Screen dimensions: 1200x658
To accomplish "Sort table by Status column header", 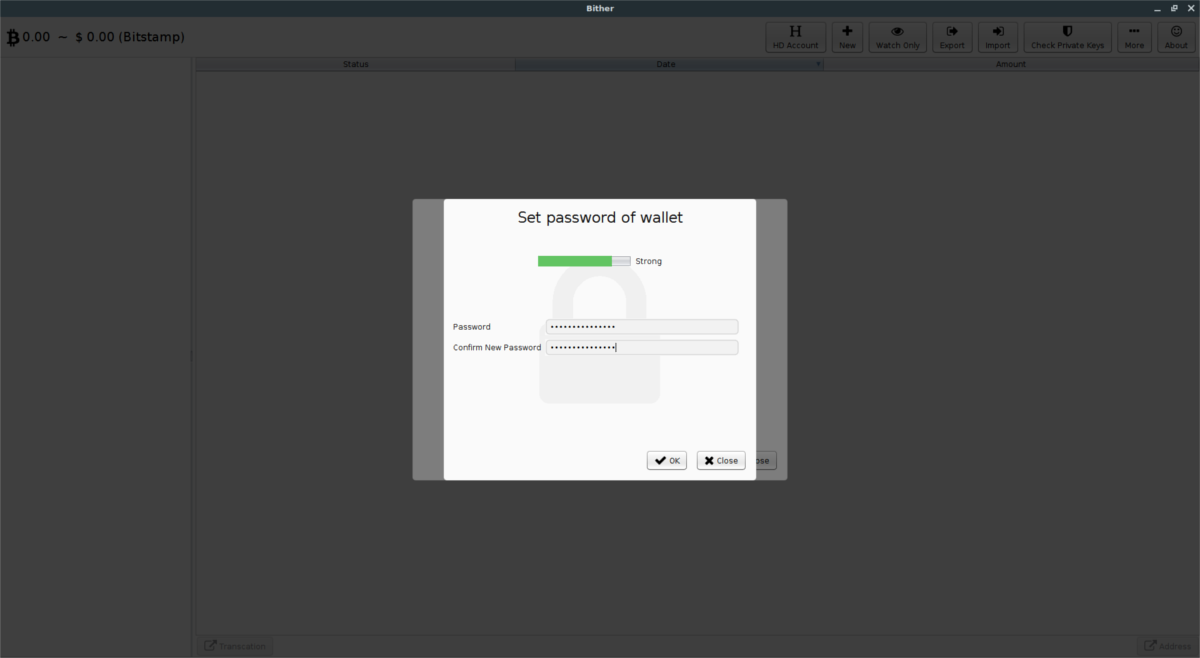I will pyautogui.click(x=356, y=64).
